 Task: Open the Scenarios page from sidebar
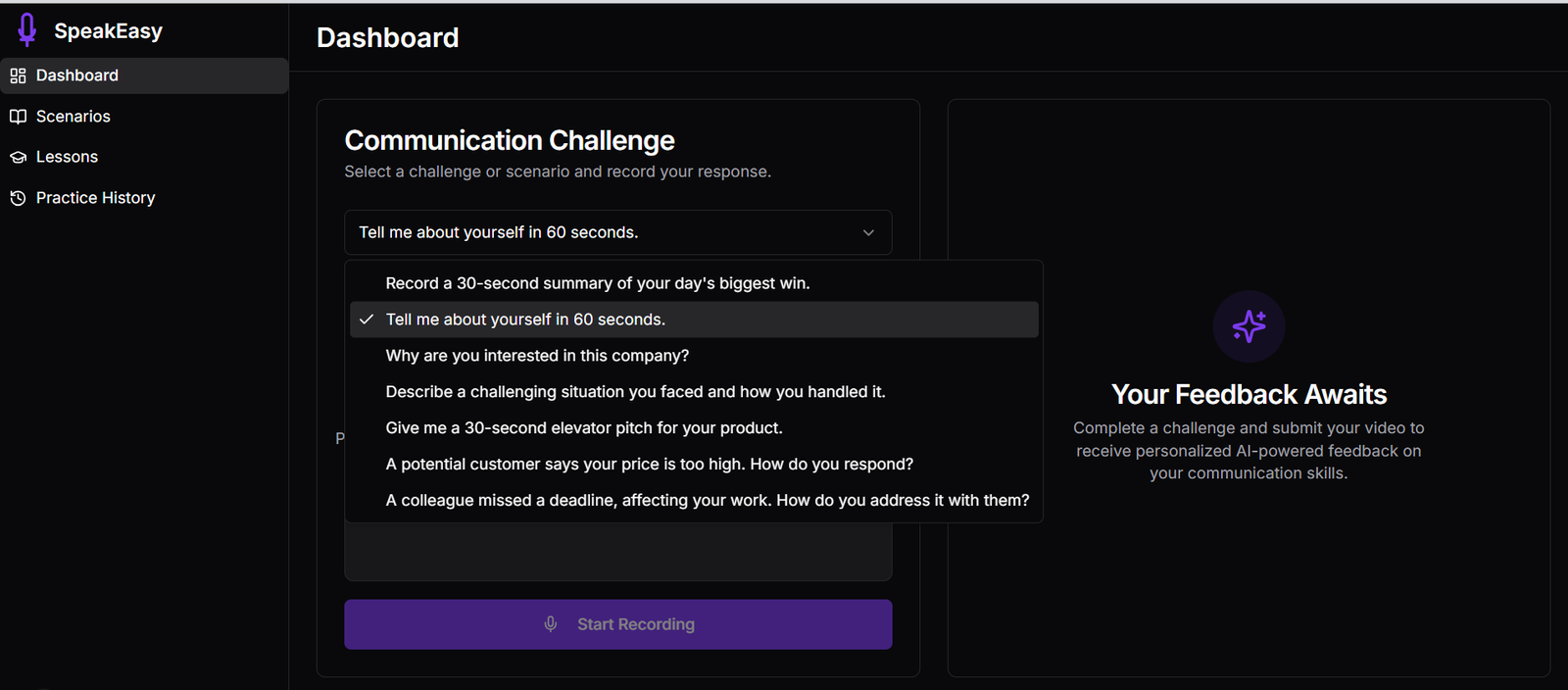click(x=73, y=117)
